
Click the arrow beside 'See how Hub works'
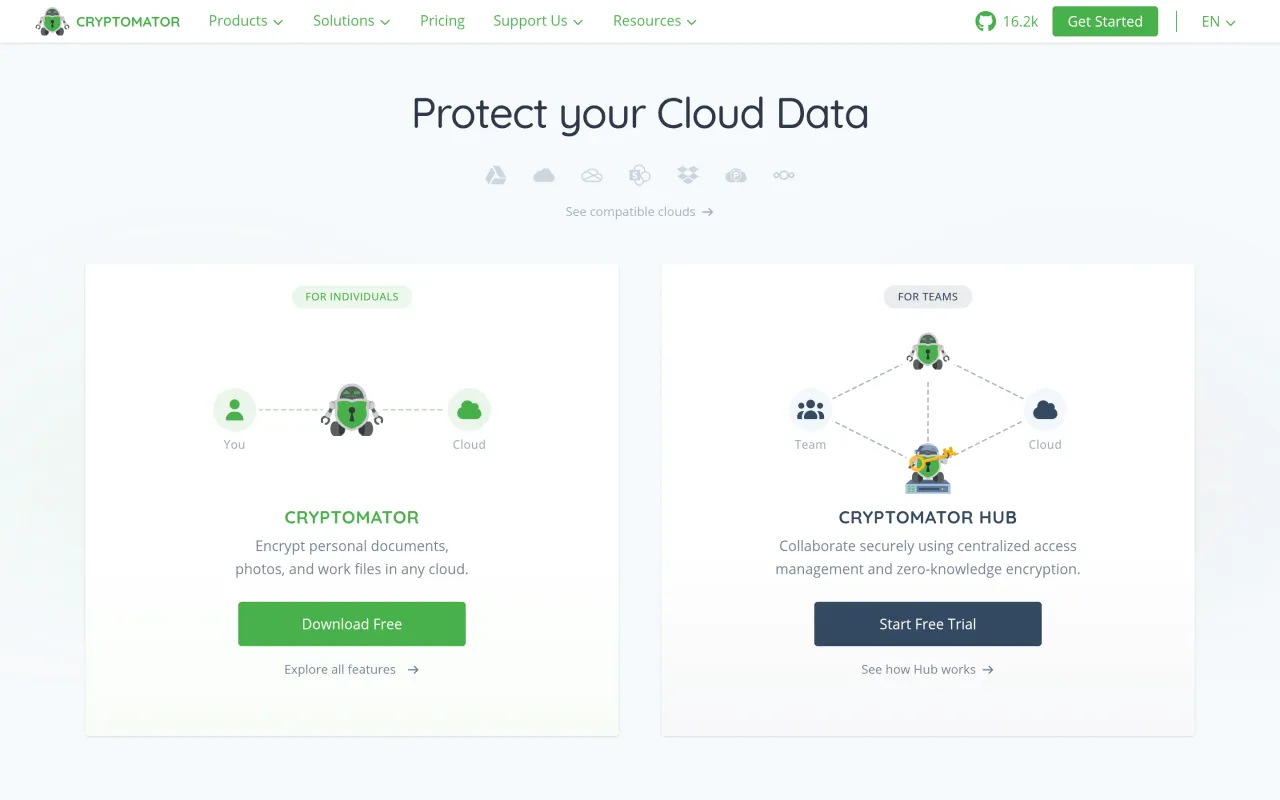click(x=988, y=670)
